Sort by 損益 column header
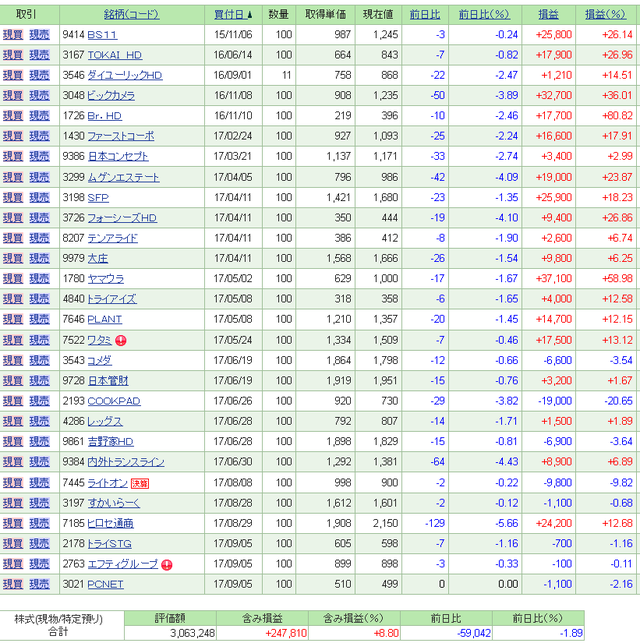640x643 pixels. point(548,15)
